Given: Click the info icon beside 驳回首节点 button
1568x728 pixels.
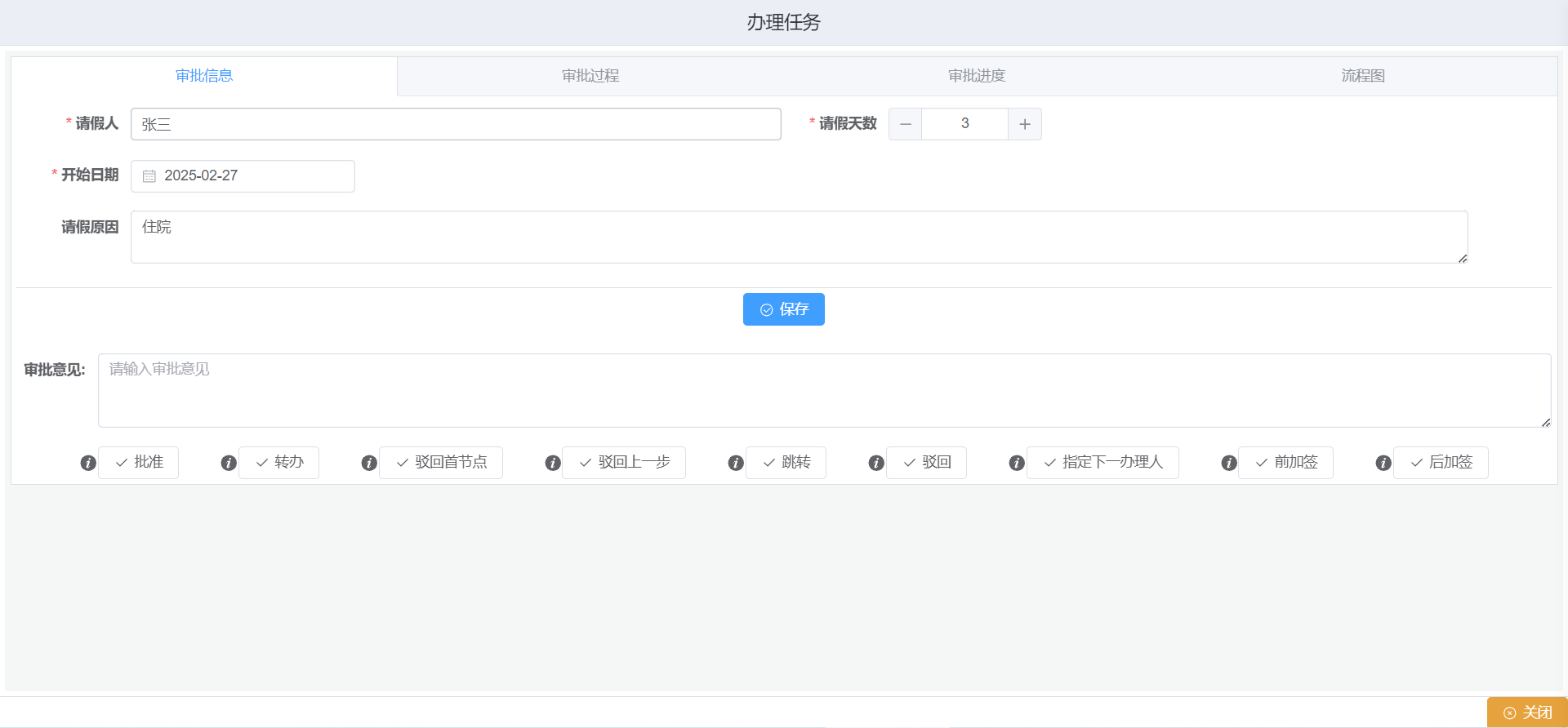Looking at the screenshot, I should 369,463.
